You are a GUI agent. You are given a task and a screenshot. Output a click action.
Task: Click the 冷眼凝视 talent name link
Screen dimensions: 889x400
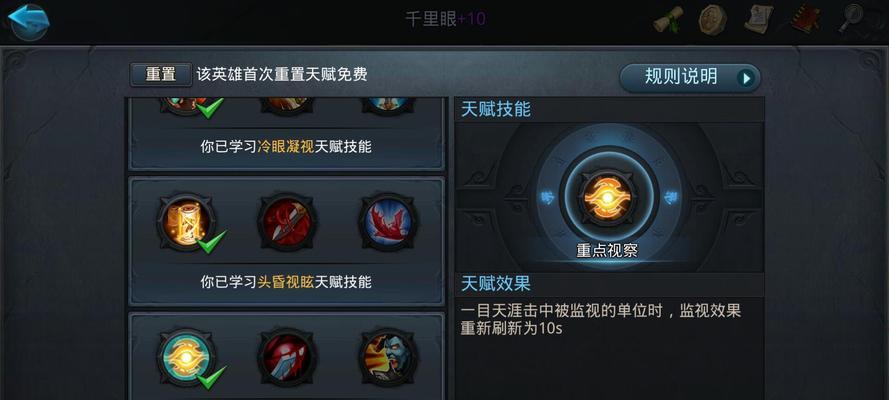(286, 147)
